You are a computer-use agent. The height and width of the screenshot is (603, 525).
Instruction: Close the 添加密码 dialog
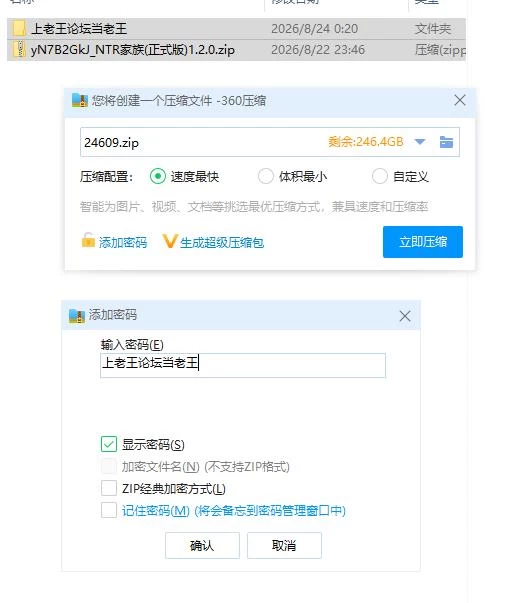pos(405,316)
